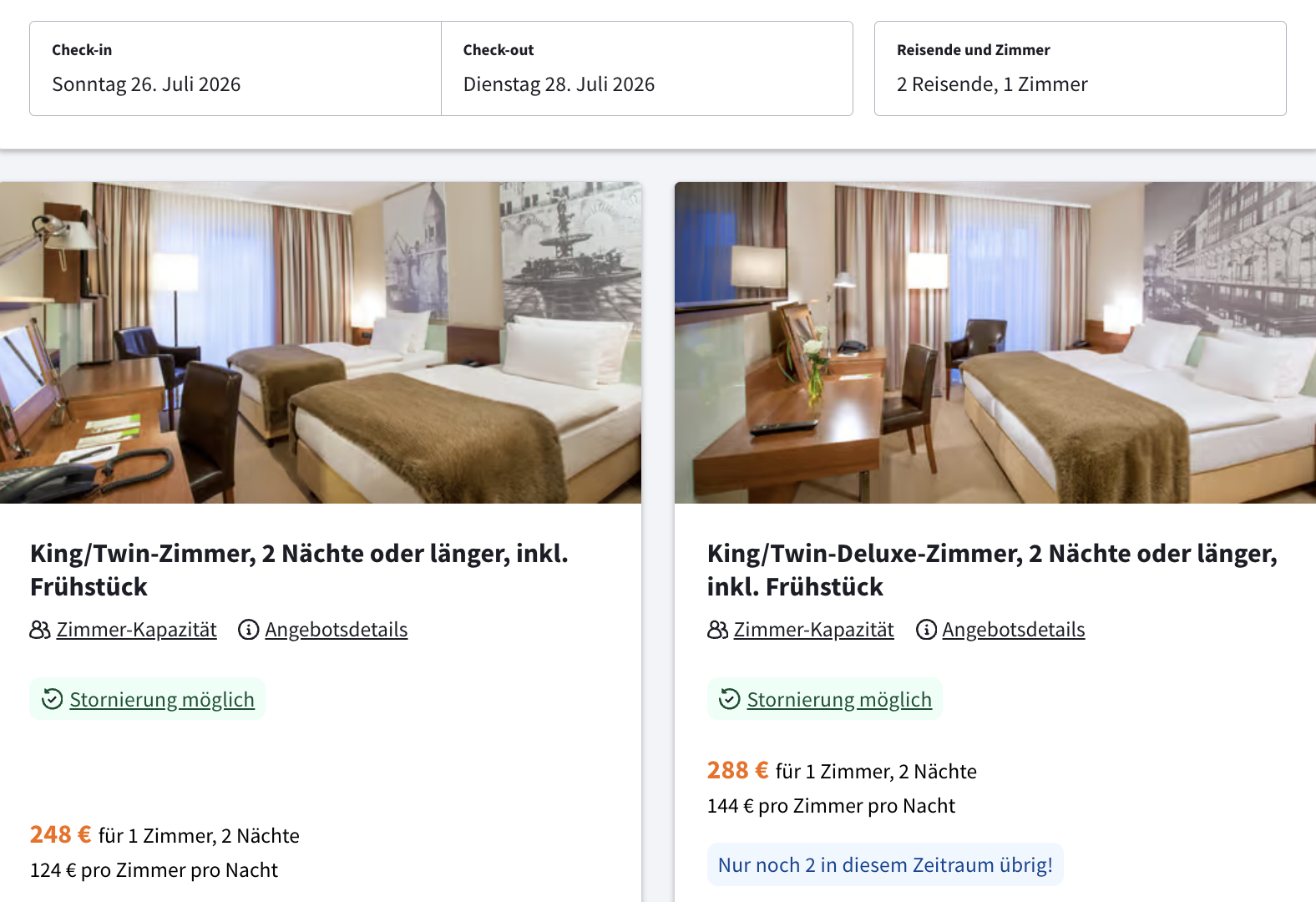Click the people icon beside left Zimmer-Kapazität
This screenshot has width=1316, height=902.
coord(40,630)
